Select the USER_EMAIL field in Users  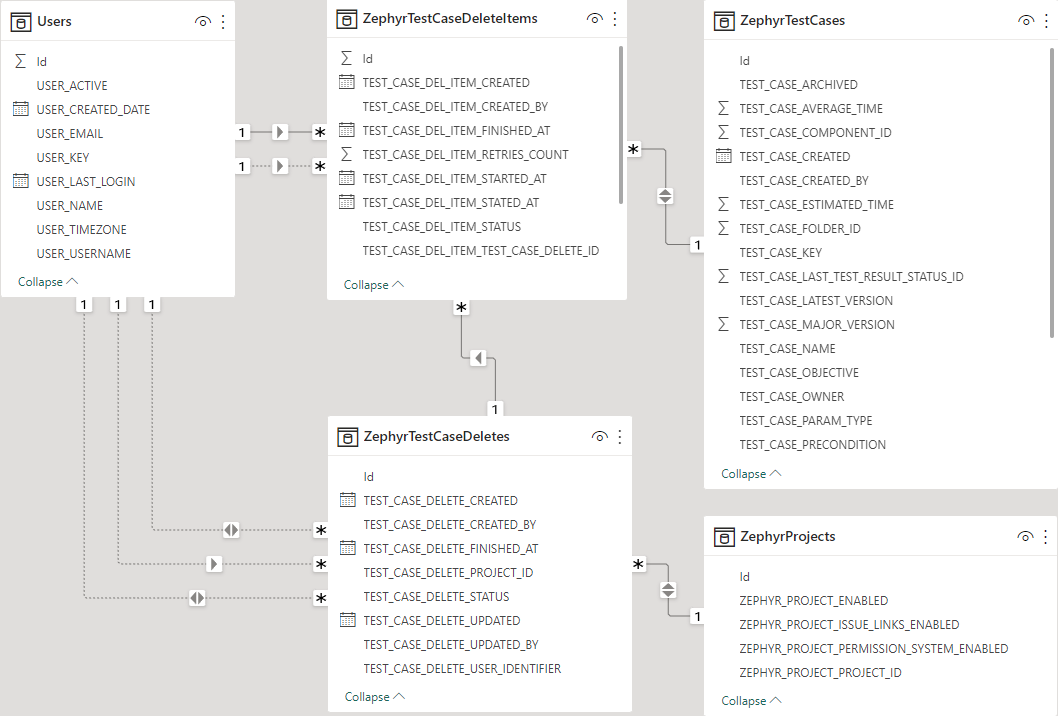[70, 133]
